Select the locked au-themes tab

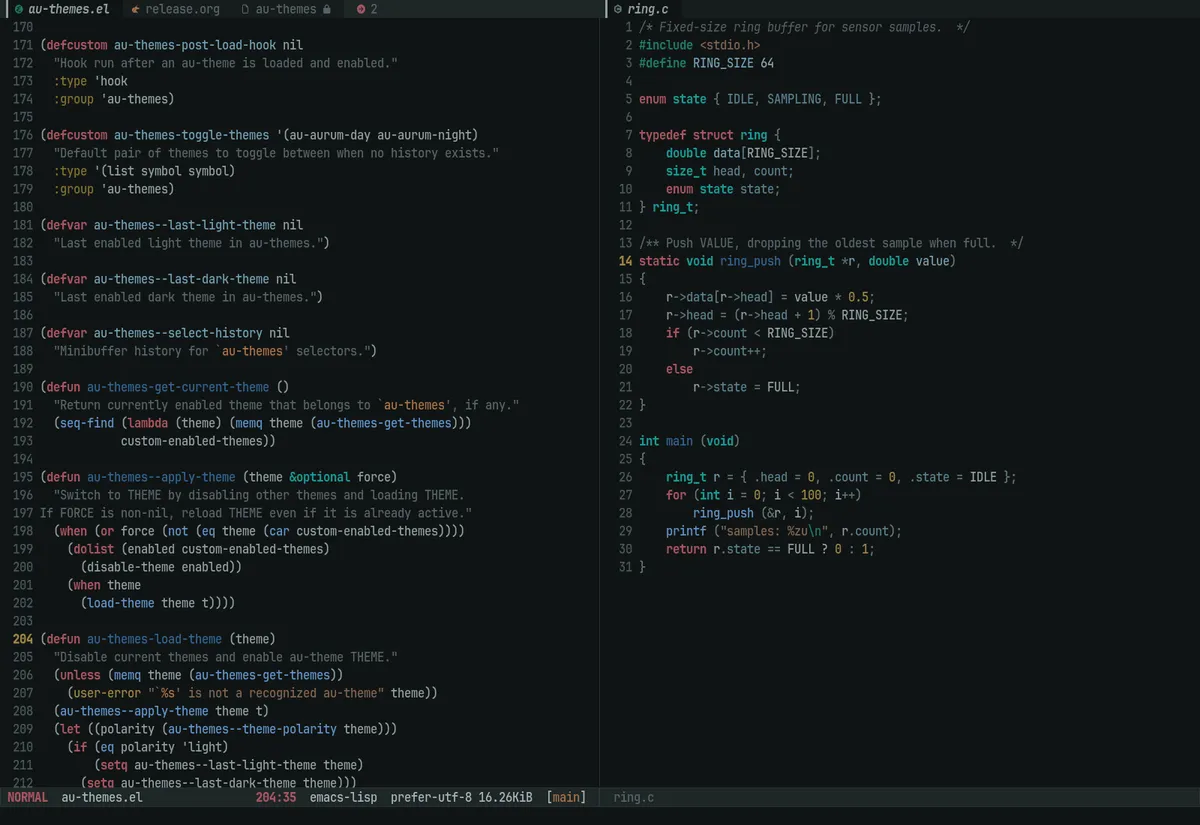click(286, 9)
